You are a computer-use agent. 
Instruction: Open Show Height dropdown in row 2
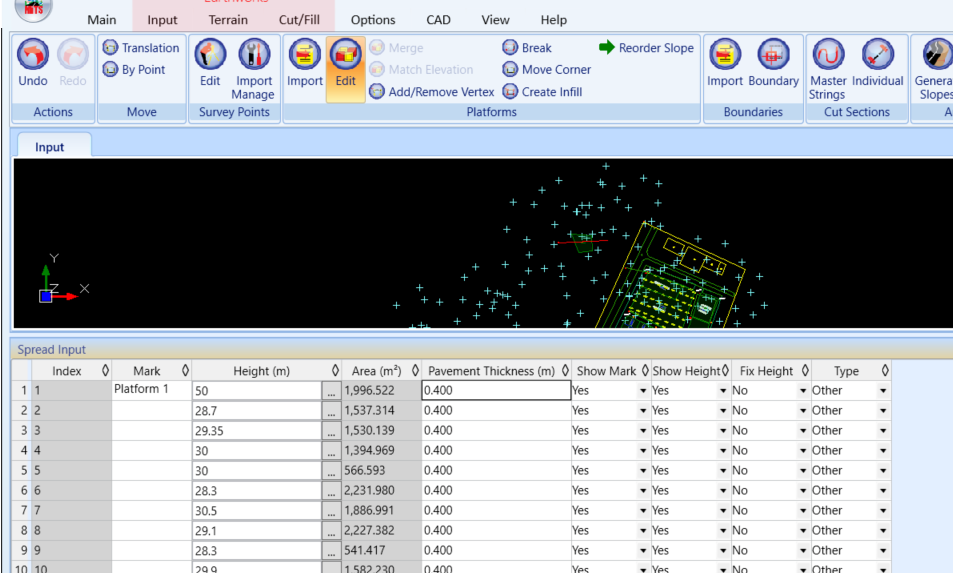[x=723, y=411]
